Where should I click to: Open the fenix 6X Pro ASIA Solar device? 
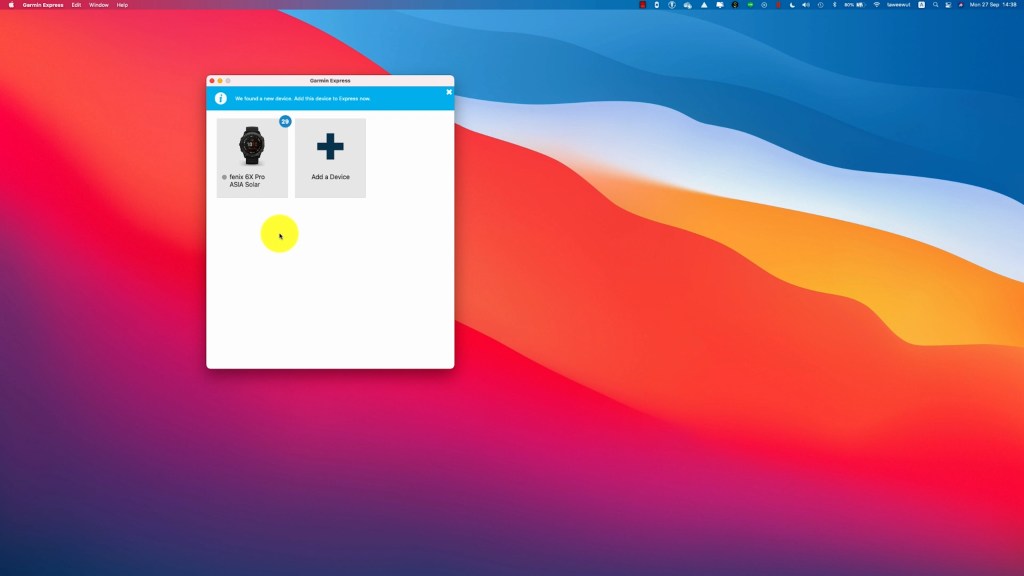coord(252,157)
